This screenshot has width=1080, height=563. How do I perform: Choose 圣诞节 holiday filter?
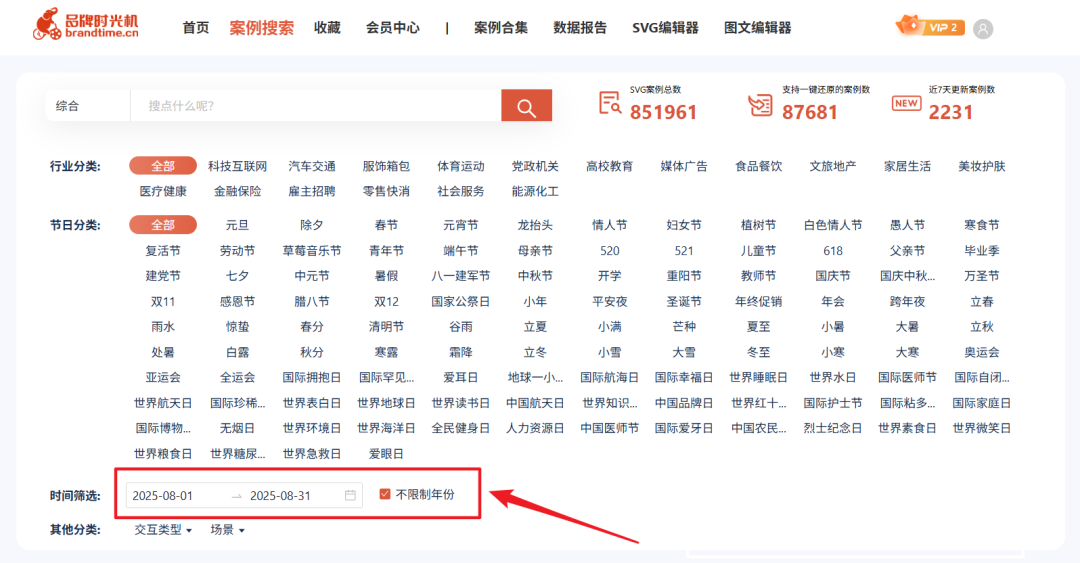(x=684, y=301)
